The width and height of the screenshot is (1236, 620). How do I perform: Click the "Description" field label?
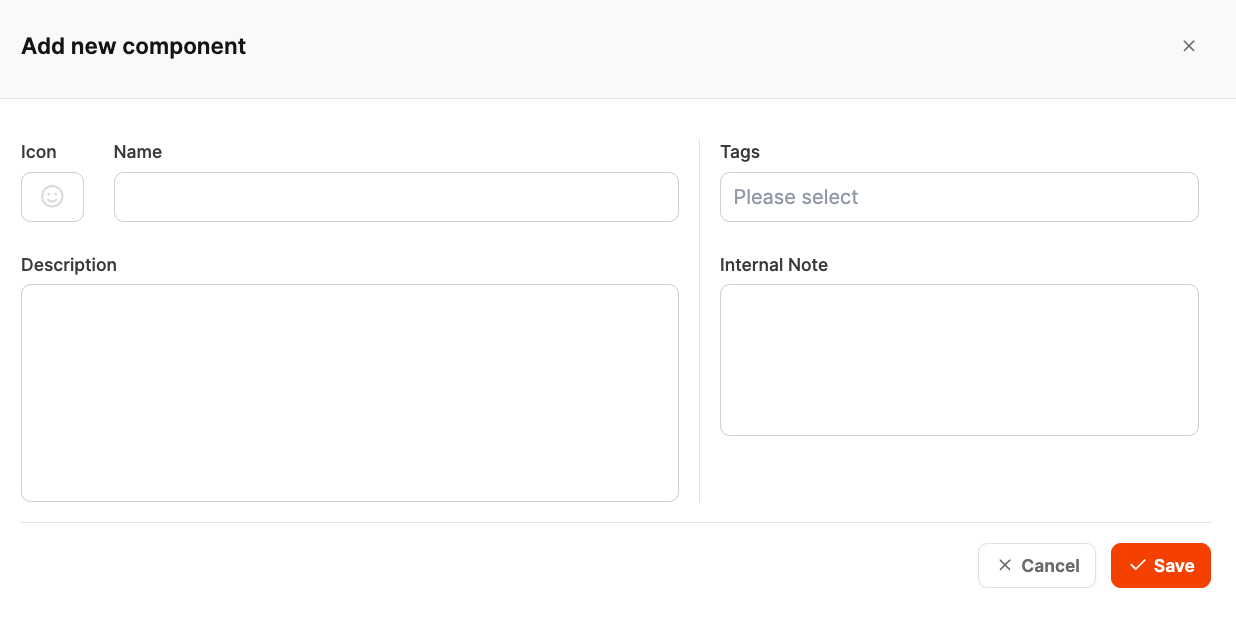69,265
